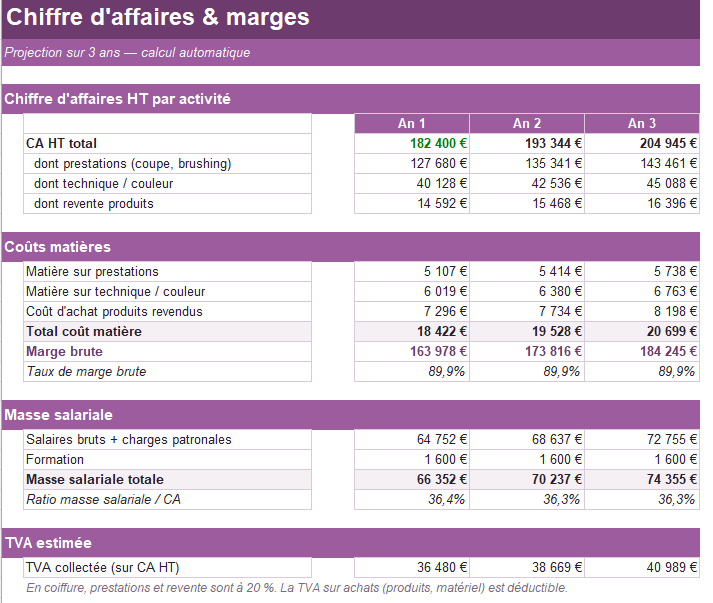Image resolution: width=713 pixels, height=603 pixels.
Task: Select 'dont revente produits' label
Action: pyautogui.click(x=167, y=203)
